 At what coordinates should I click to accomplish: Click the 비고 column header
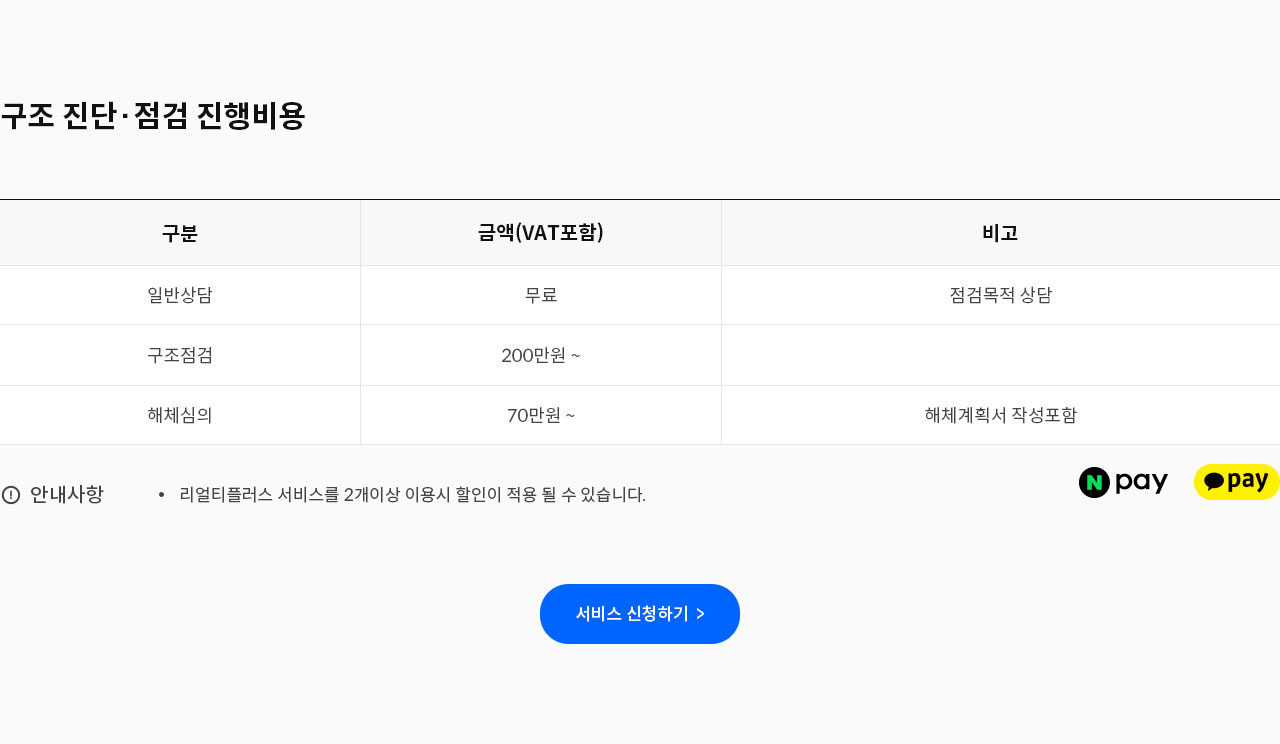pyautogui.click(x=1000, y=233)
